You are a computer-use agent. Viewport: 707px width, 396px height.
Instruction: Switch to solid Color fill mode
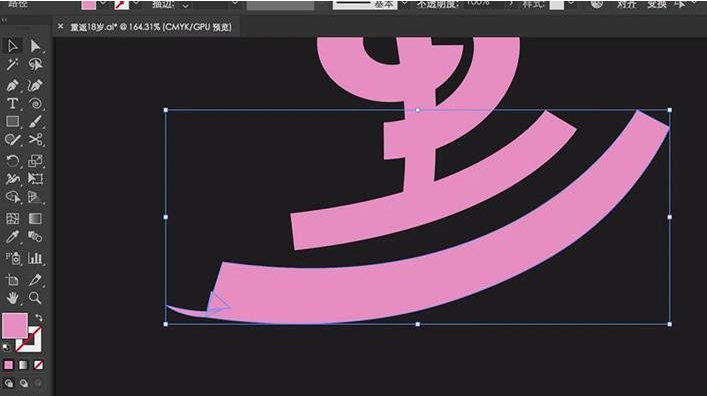[8, 364]
